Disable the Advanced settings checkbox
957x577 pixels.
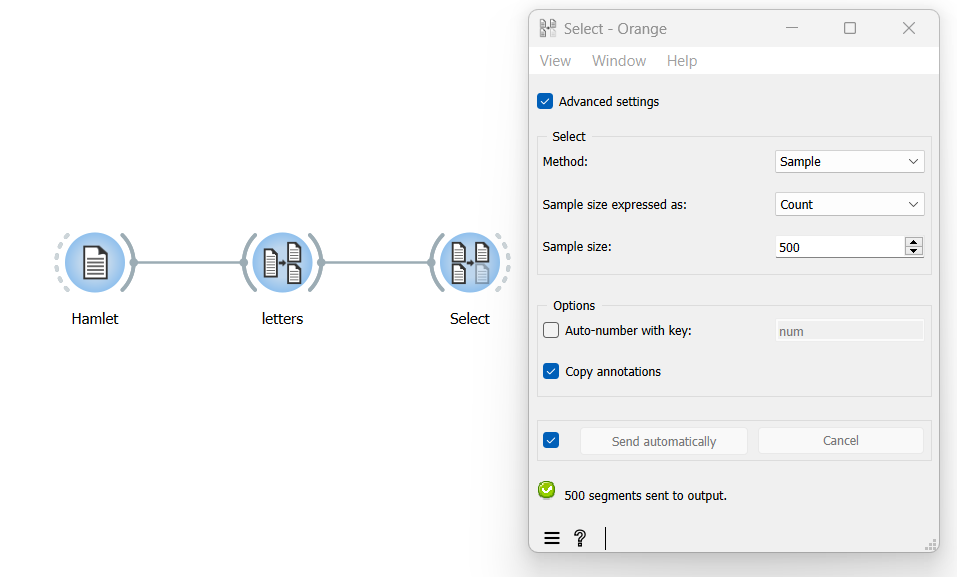tap(545, 101)
